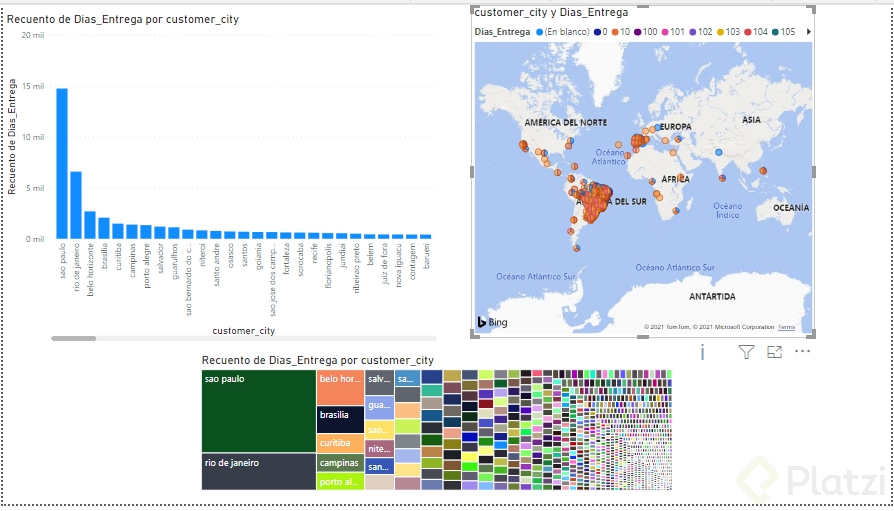Screen dimensions: 894x511
Task: Select legend entry 102
Action: [x=701, y=32]
